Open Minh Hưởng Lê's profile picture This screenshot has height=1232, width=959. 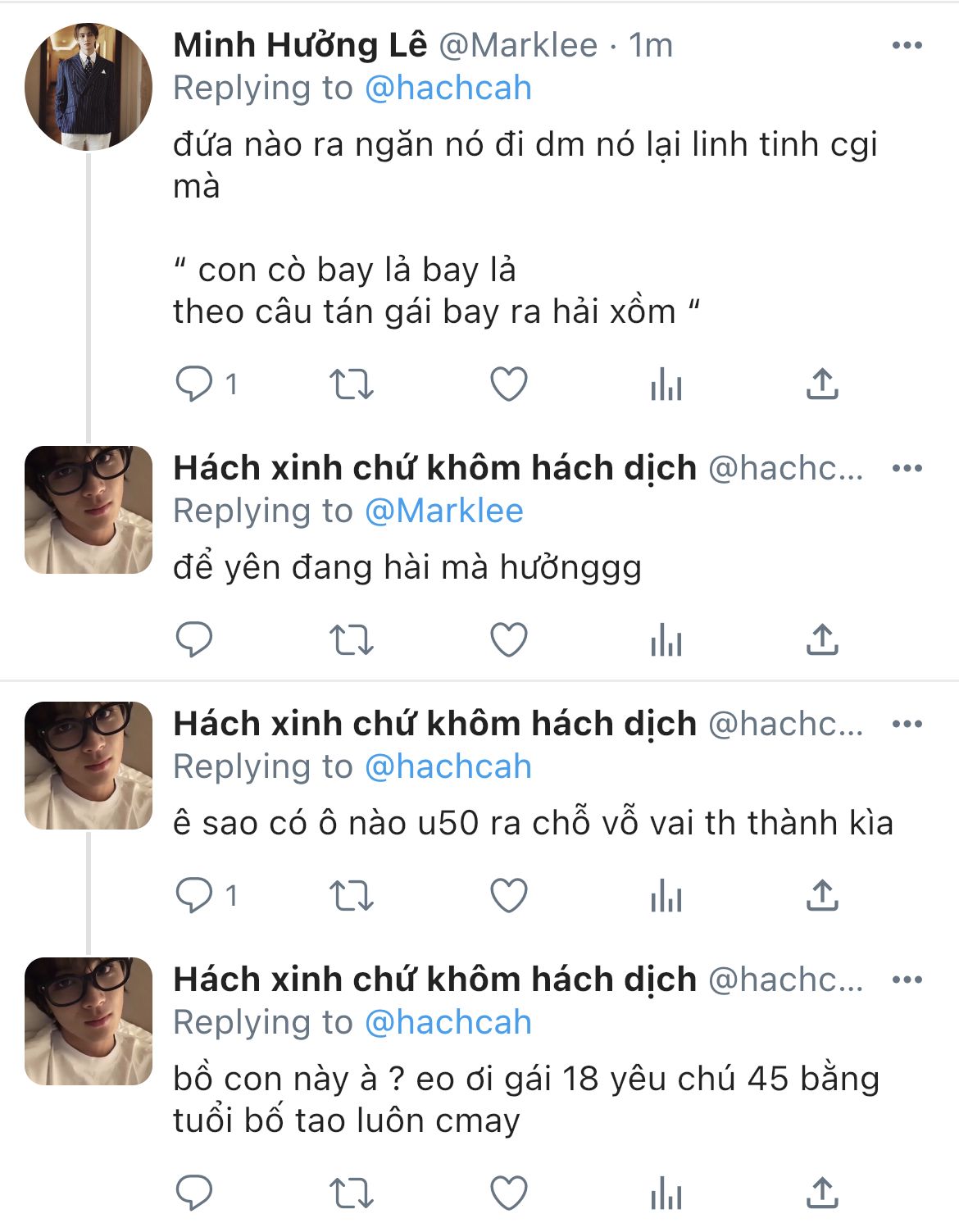[x=89, y=87]
